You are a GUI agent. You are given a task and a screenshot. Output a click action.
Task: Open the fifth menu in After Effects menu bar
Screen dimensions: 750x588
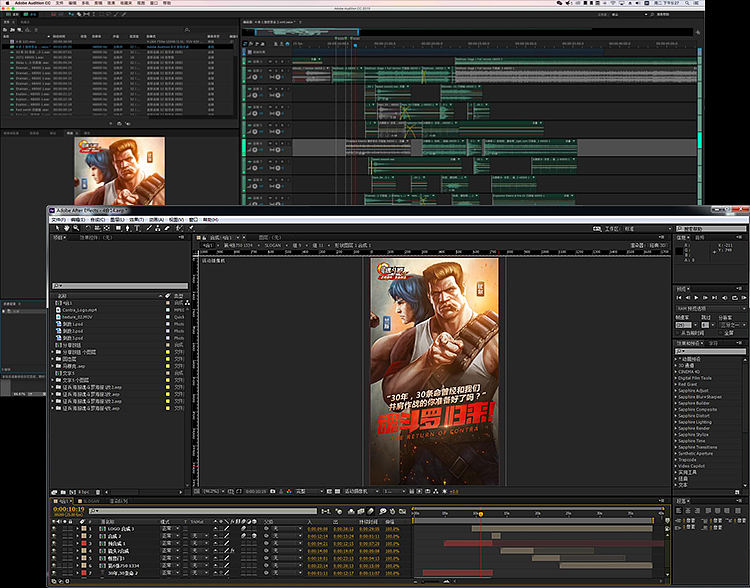pos(137,220)
